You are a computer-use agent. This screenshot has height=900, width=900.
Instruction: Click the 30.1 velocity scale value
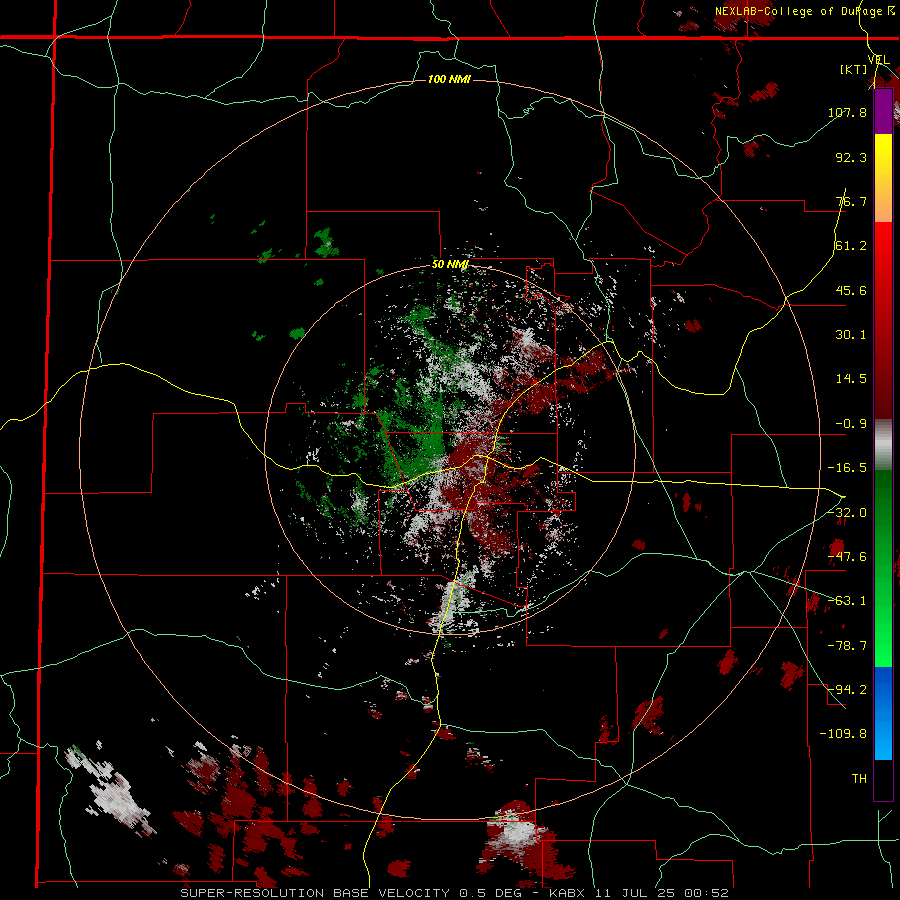click(x=851, y=335)
